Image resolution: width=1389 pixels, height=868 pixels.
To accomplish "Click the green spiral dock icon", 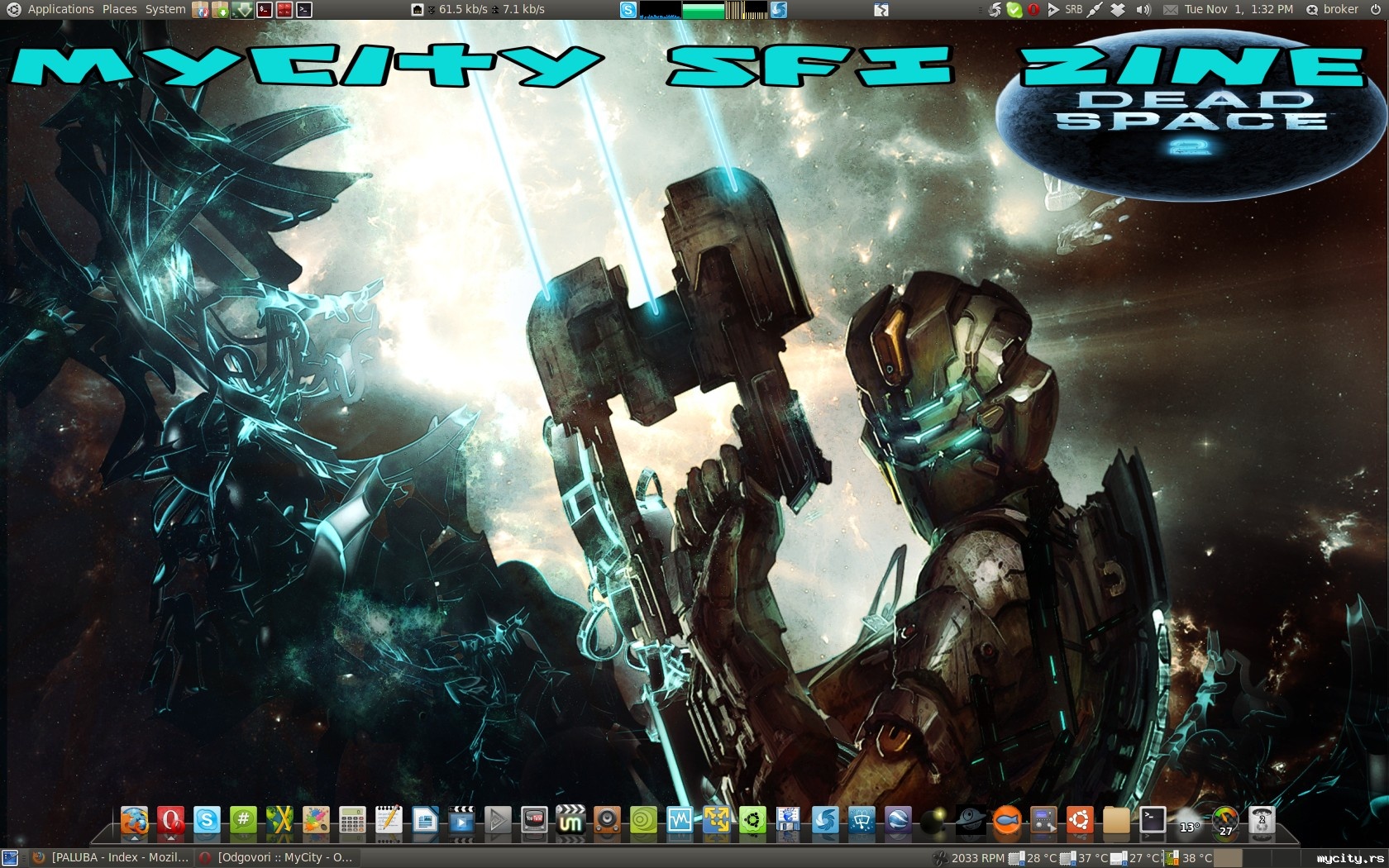I will (x=643, y=821).
